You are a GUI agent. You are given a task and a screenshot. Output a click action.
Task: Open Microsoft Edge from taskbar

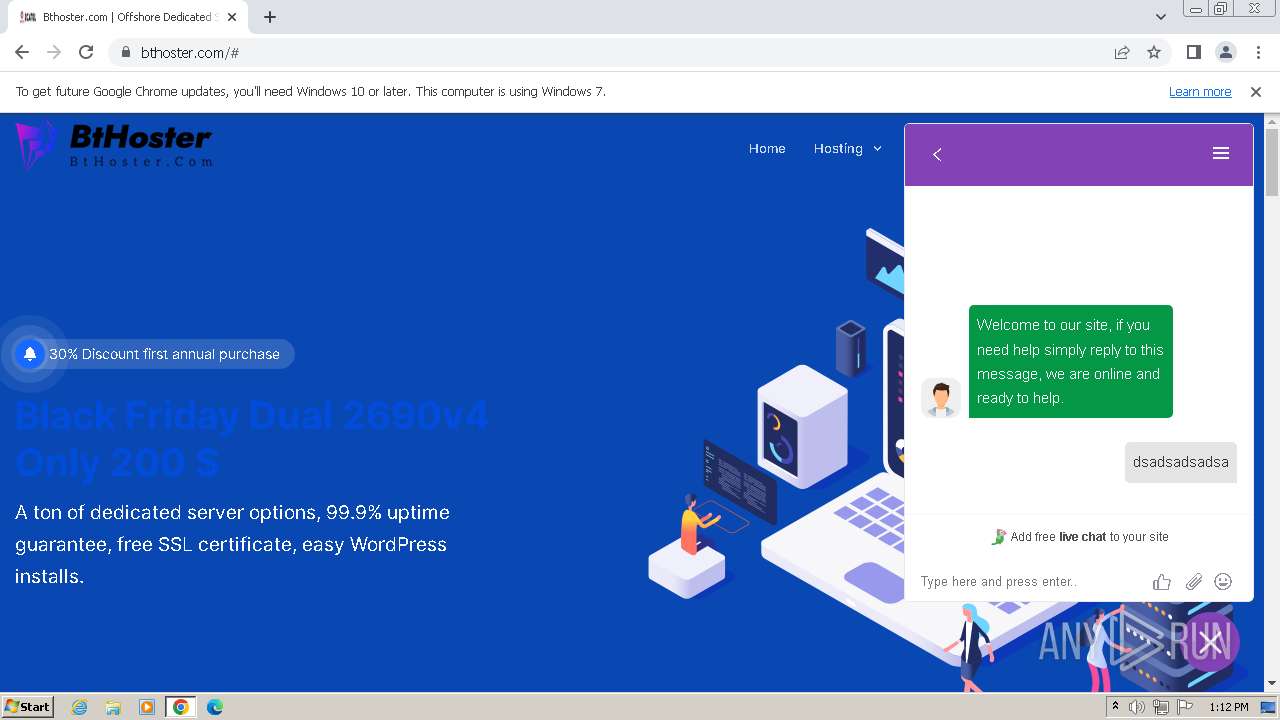pyautogui.click(x=214, y=707)
